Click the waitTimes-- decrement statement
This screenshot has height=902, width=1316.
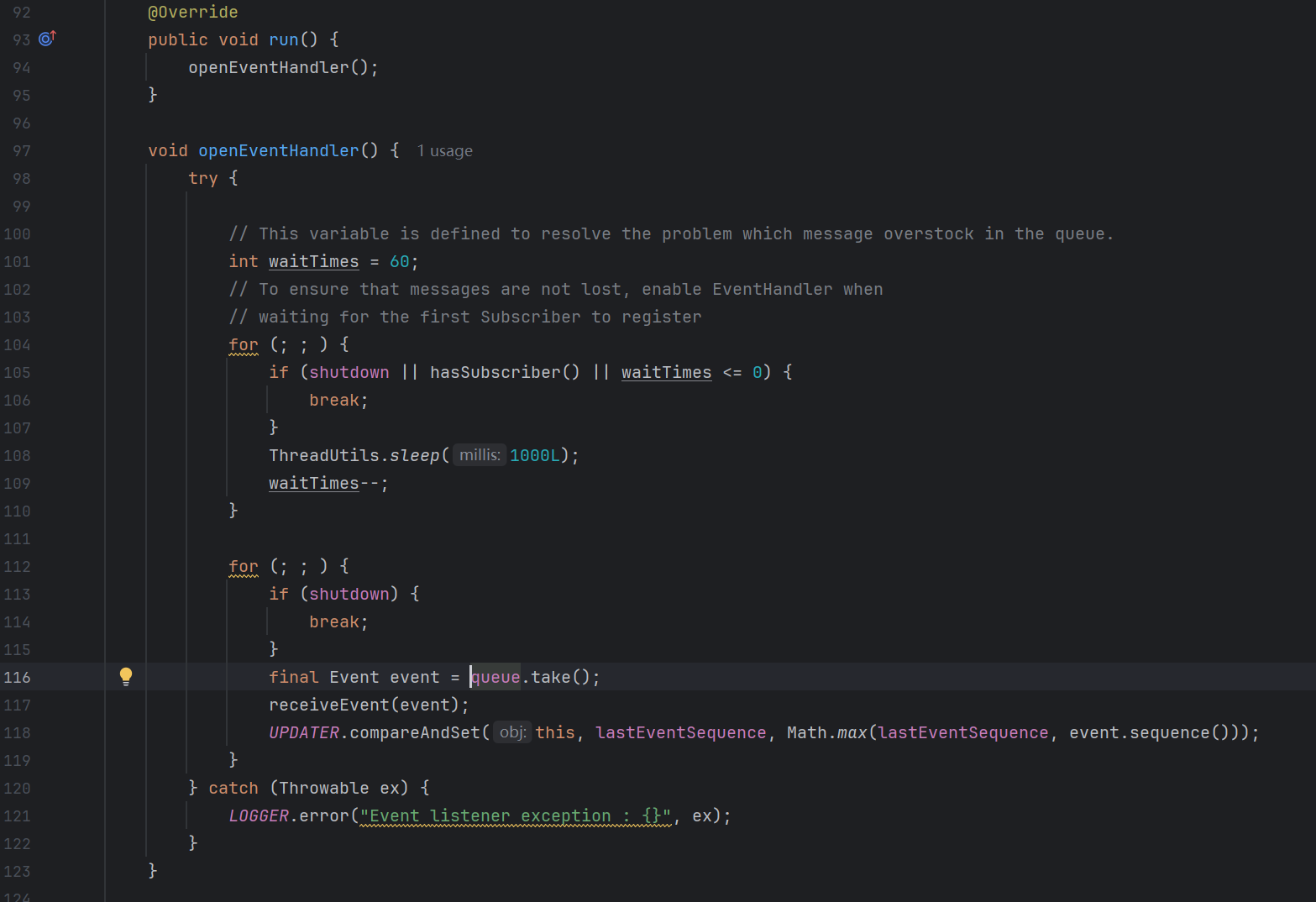pos(327,484)
